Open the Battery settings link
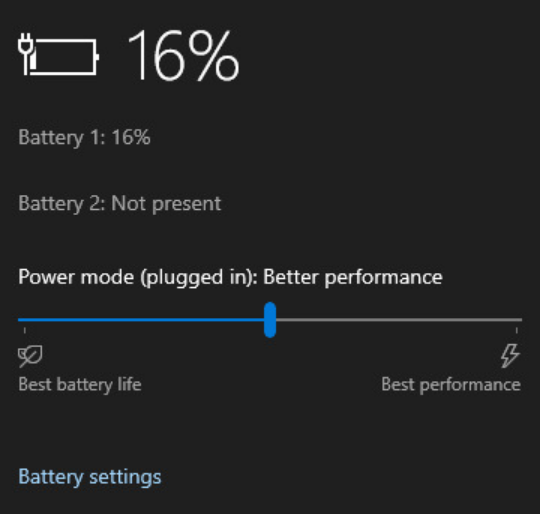 pos(90,477)
